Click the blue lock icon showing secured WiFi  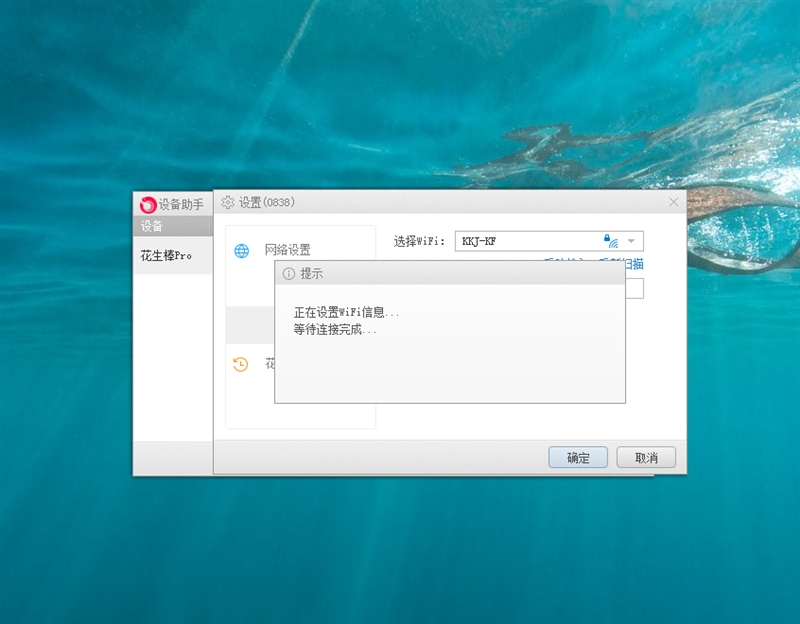607,239
